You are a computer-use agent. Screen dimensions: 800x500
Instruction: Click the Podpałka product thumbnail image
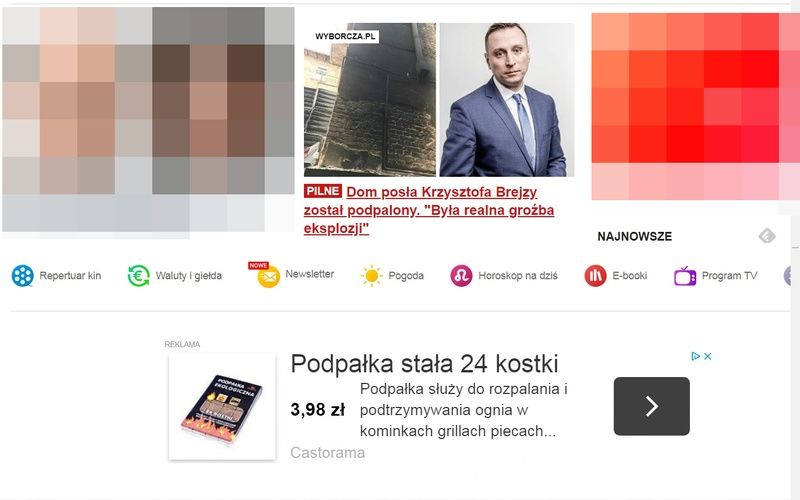(222, 407)
